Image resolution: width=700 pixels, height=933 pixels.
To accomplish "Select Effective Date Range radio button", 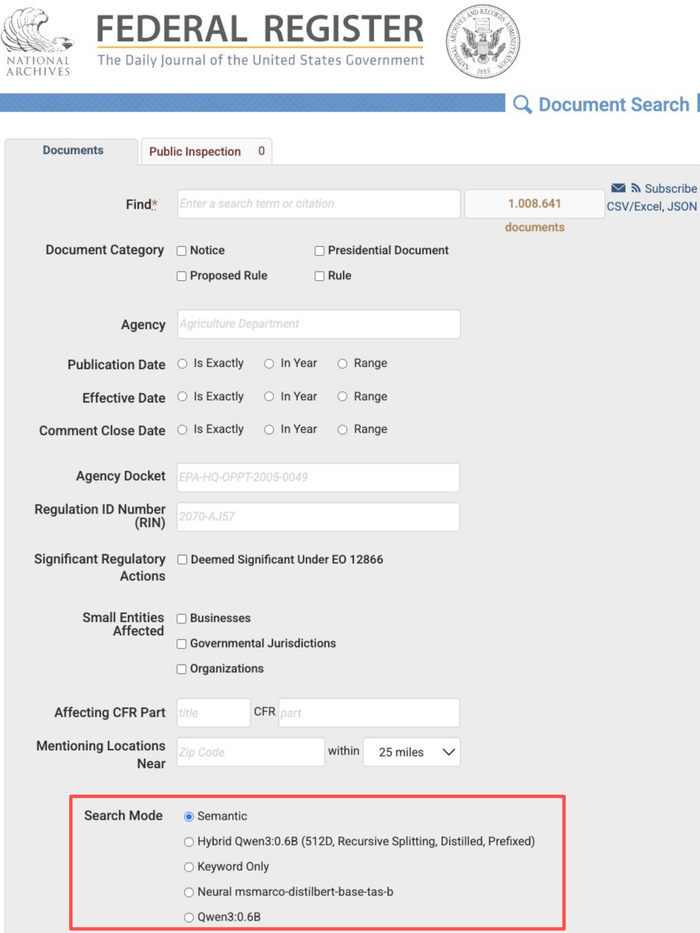I will click(342, 397).
